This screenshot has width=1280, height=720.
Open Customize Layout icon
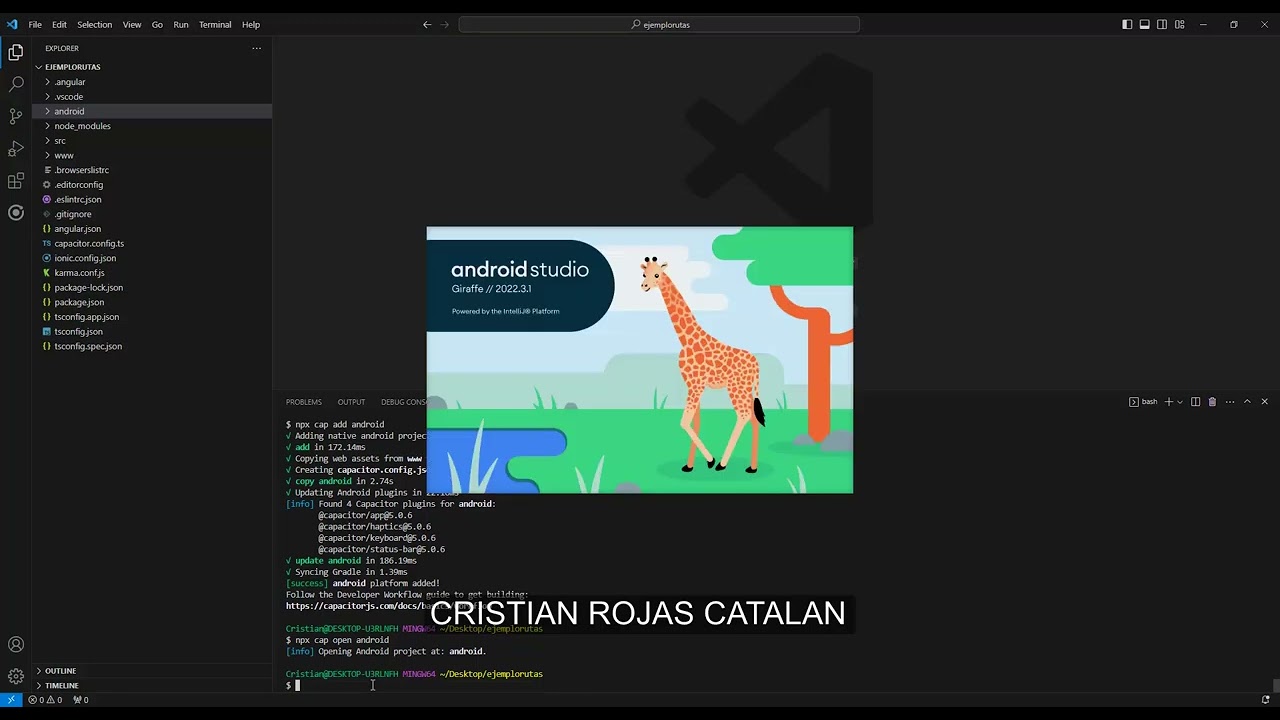coord(1180,24)
